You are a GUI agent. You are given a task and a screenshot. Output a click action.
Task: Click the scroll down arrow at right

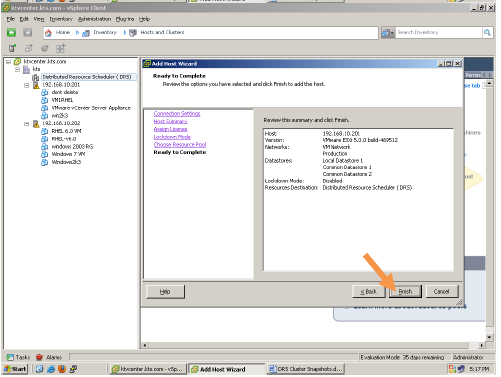[489, 338]
